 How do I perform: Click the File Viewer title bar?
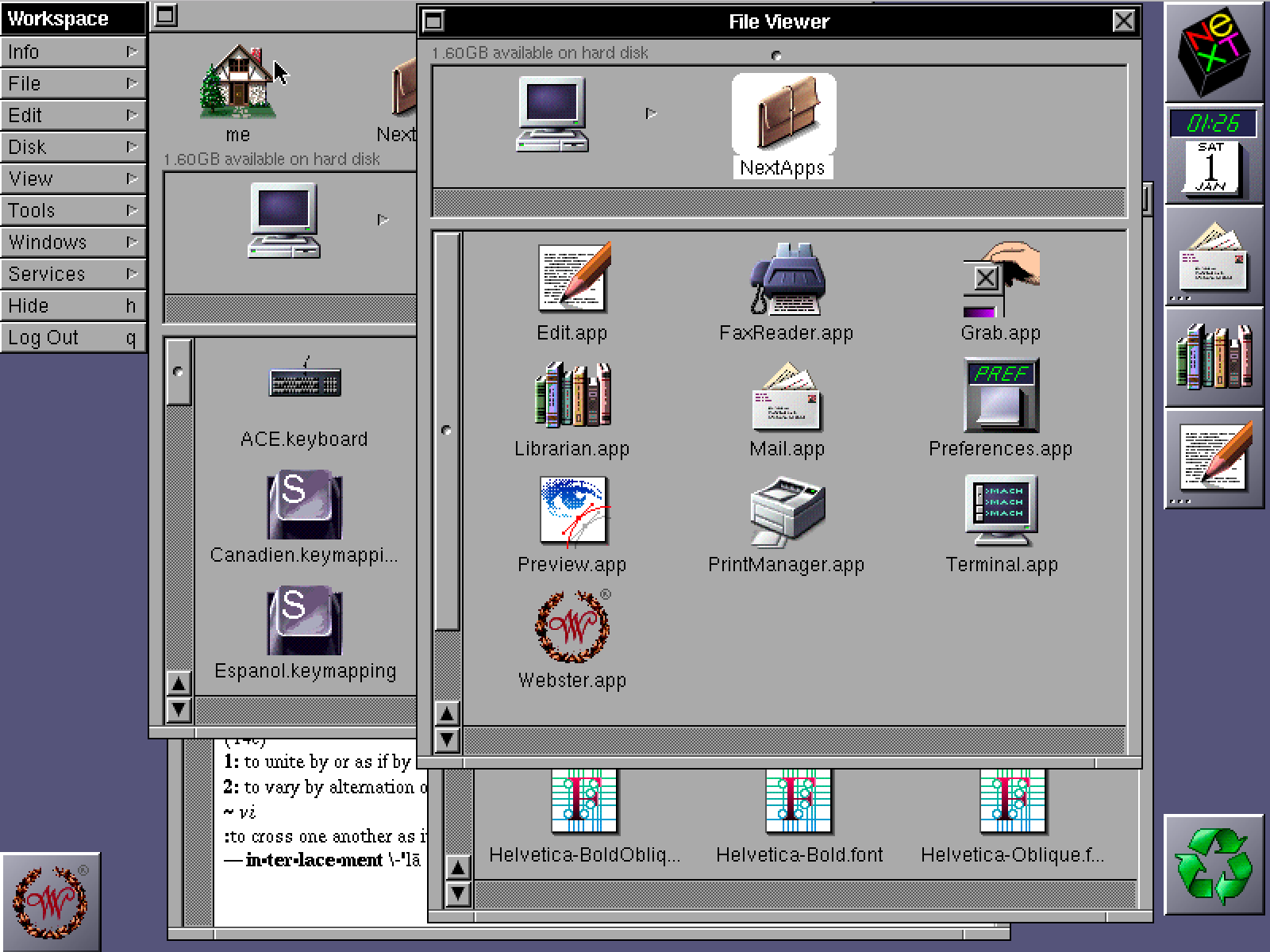tap(779, 21)
